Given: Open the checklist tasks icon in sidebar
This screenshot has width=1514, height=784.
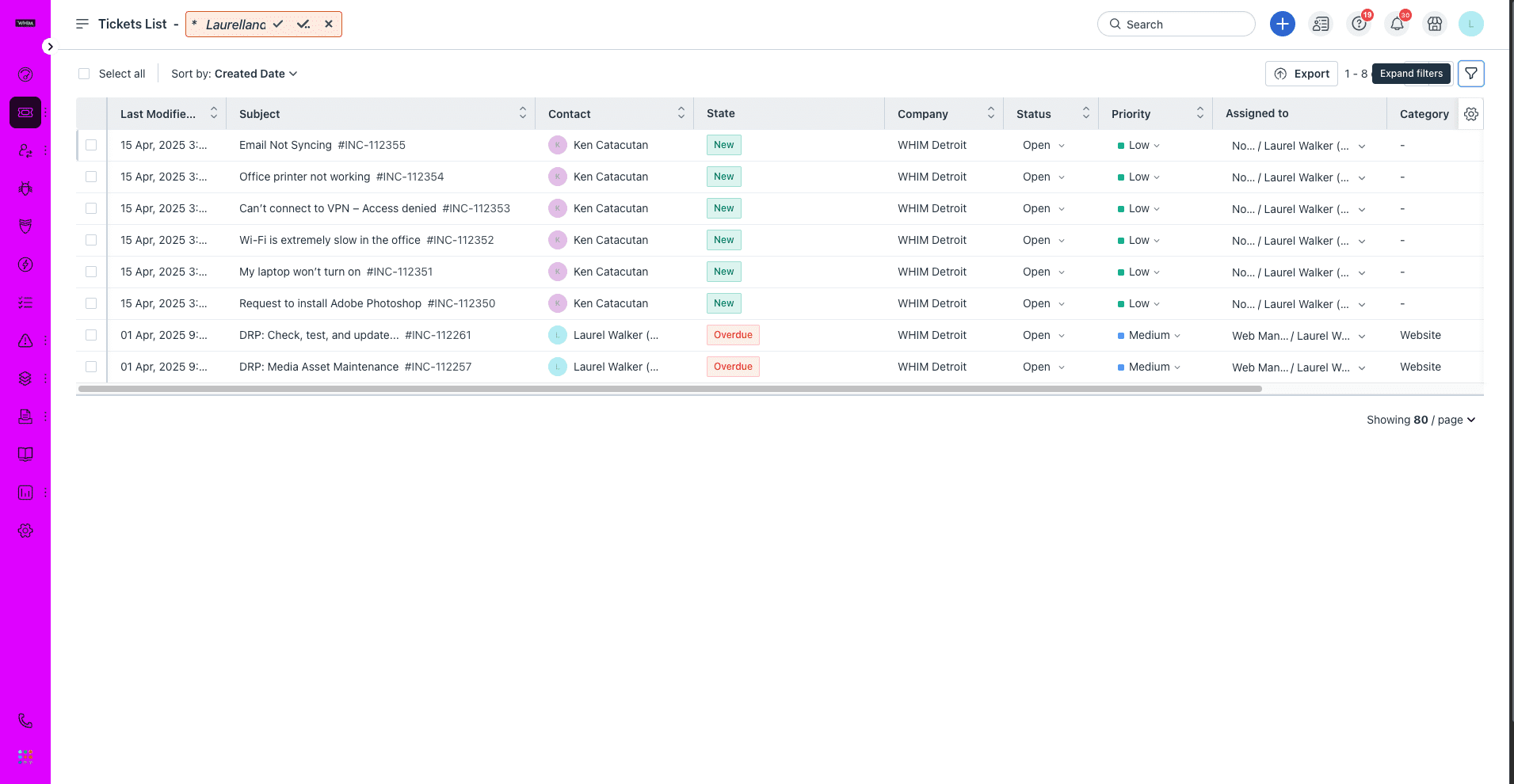Looking at the screenshot, I should click(x=25, y=303).
